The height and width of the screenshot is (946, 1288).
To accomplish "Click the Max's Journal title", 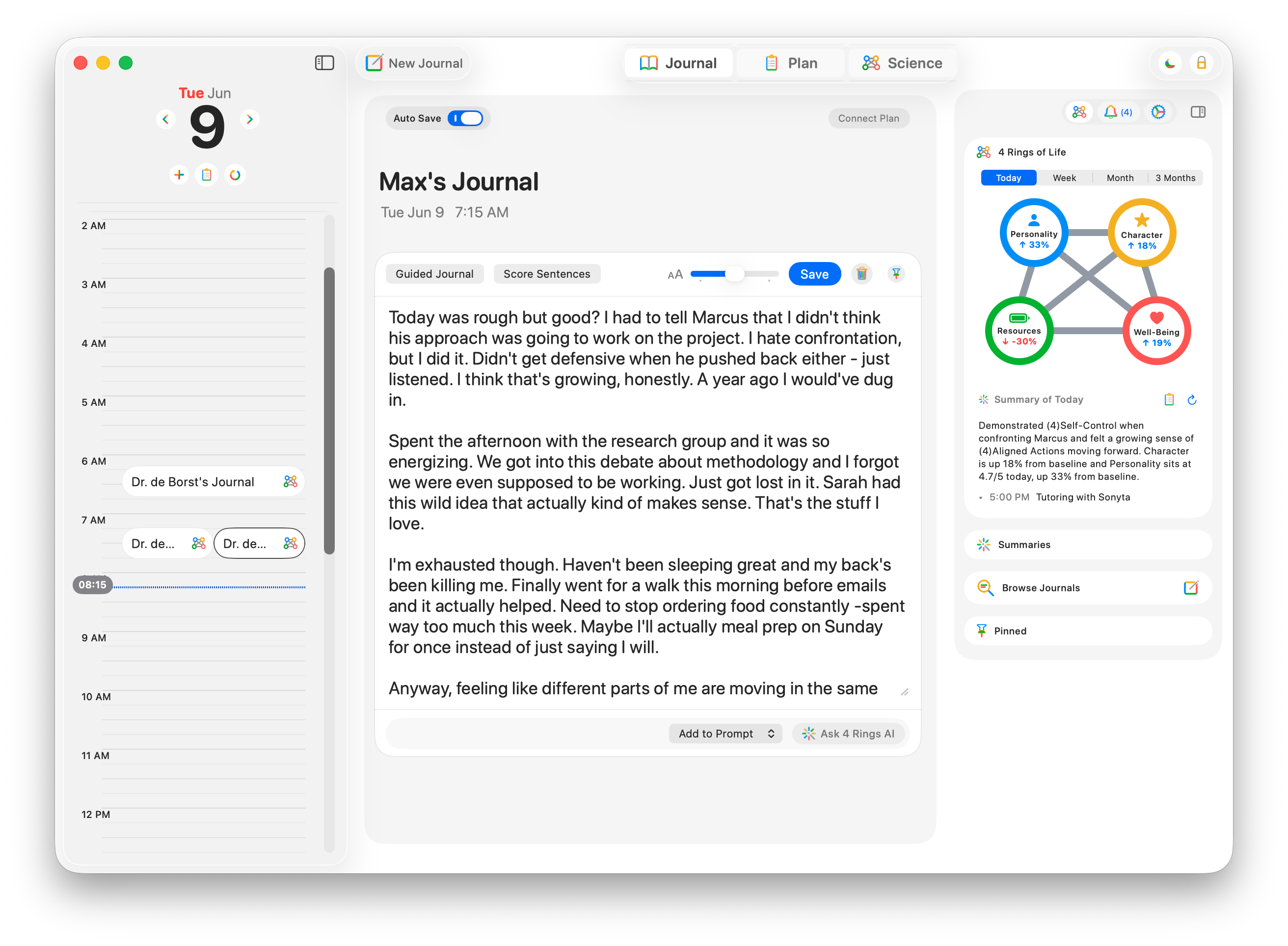I will [459, 182].
